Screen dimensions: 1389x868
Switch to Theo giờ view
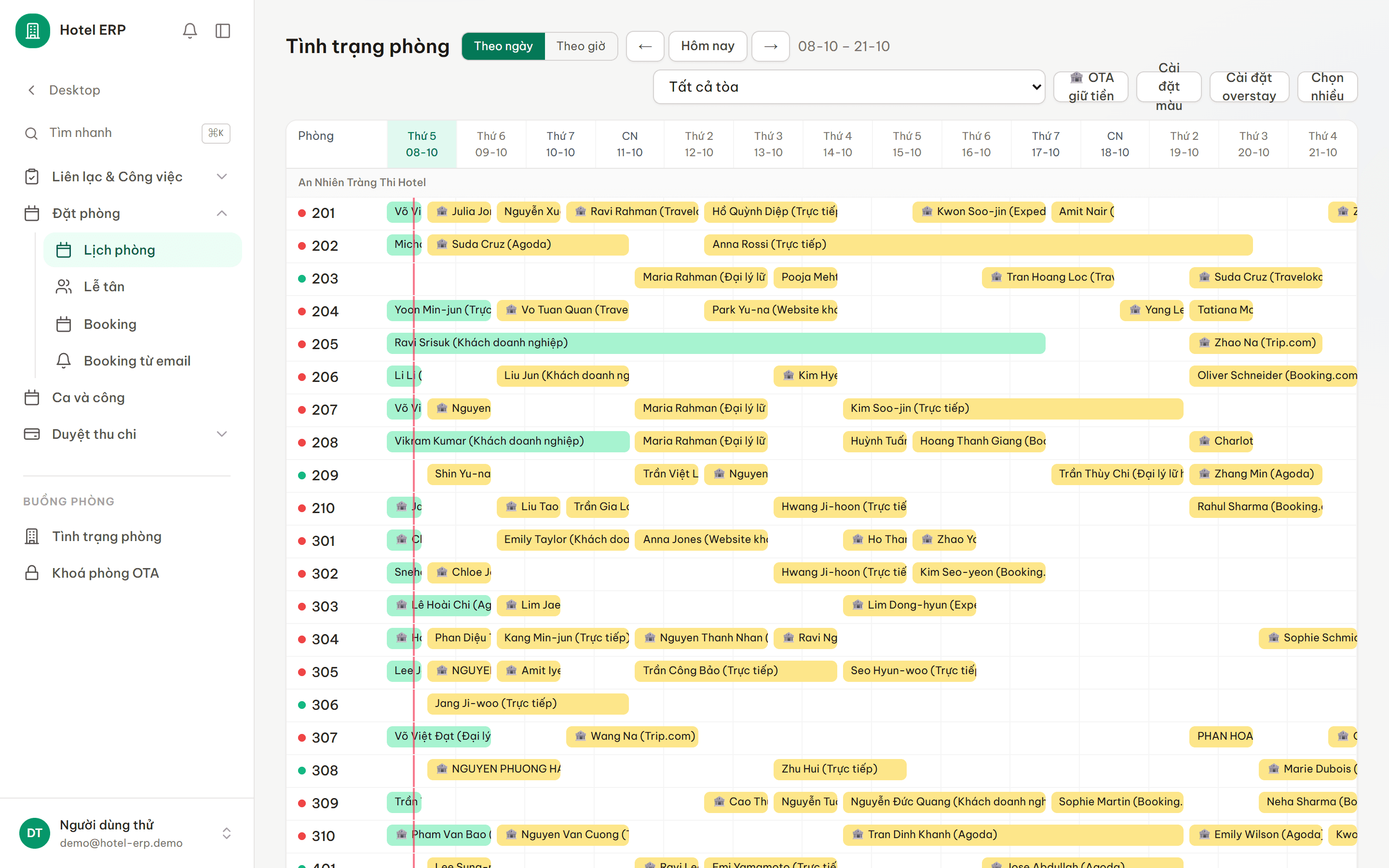click(x=581, y=46)
